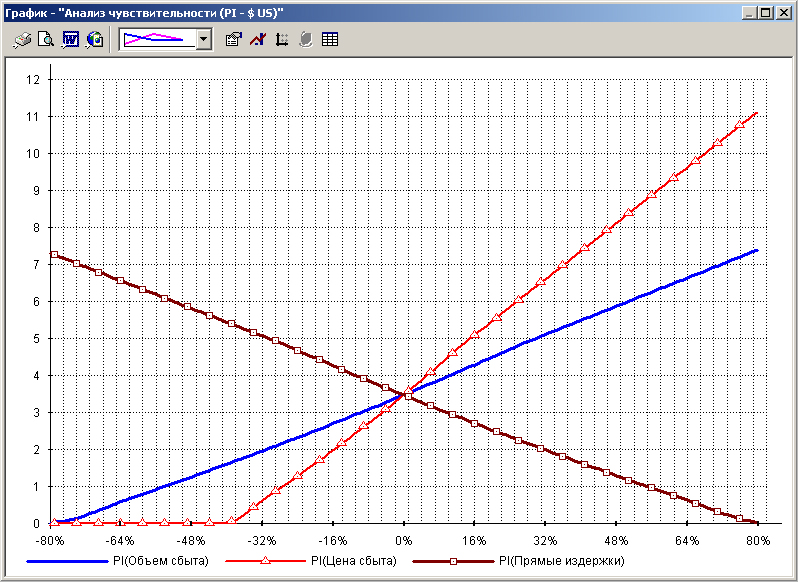Open print preview with magnifier icon
The width and height of the screenshot is (798, 582).
46,39
